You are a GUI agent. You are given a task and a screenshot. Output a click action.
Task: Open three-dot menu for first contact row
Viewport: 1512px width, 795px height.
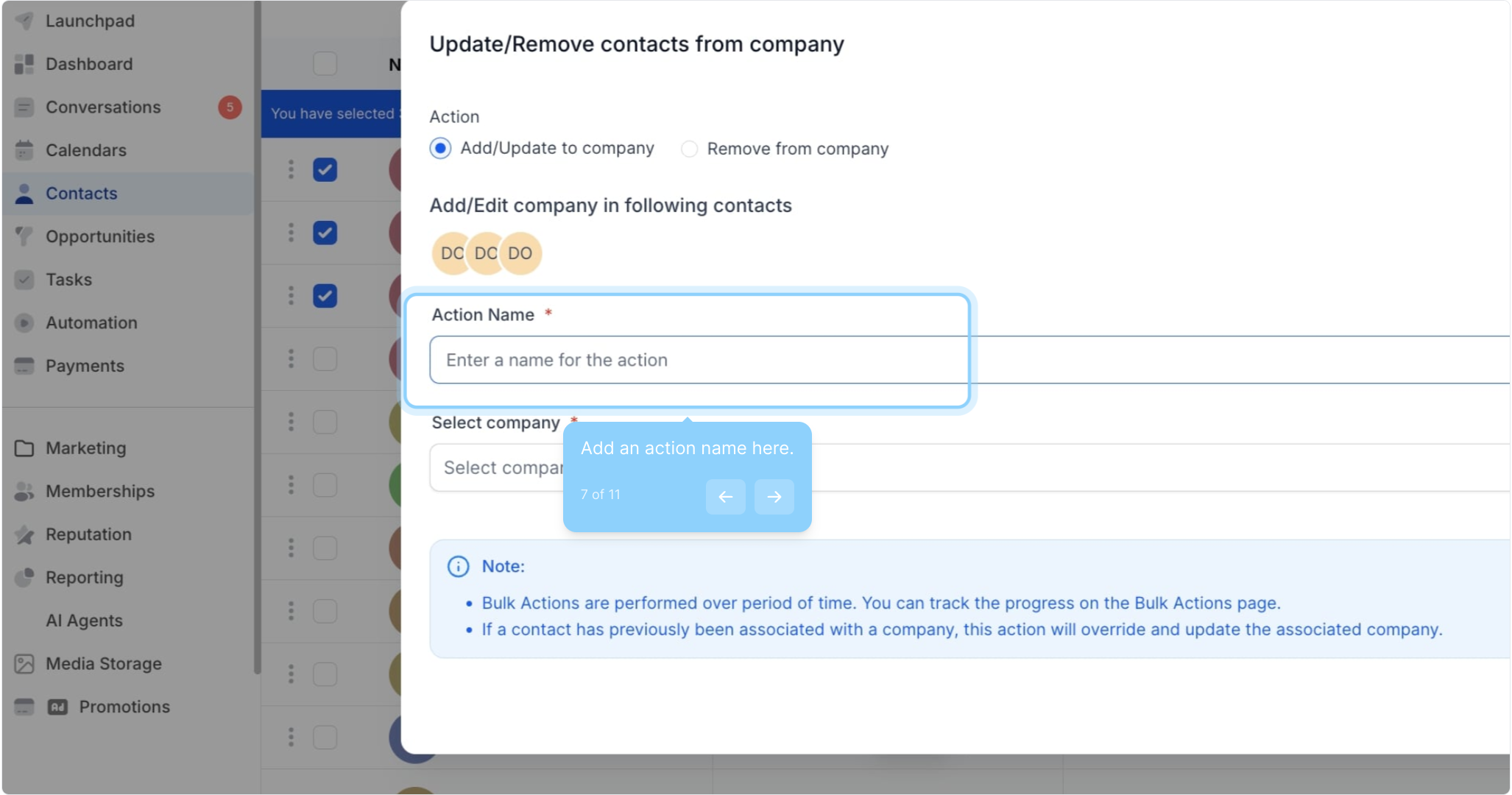pyautogui.click(x=291, y=169)
